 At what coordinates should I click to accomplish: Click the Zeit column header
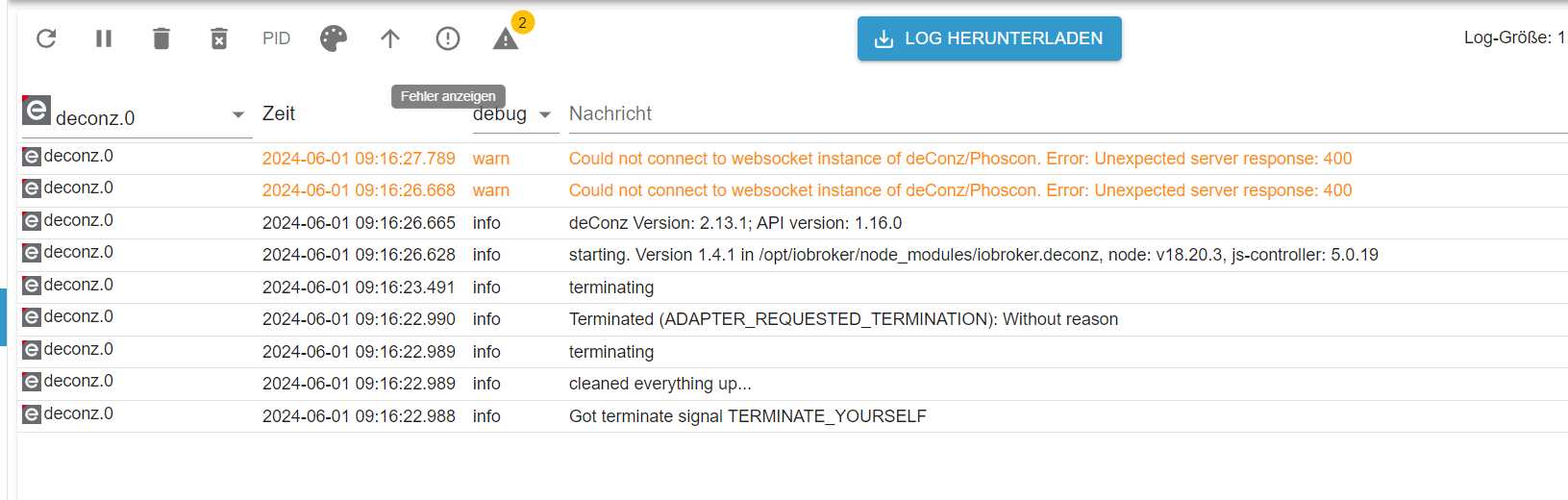279,113
